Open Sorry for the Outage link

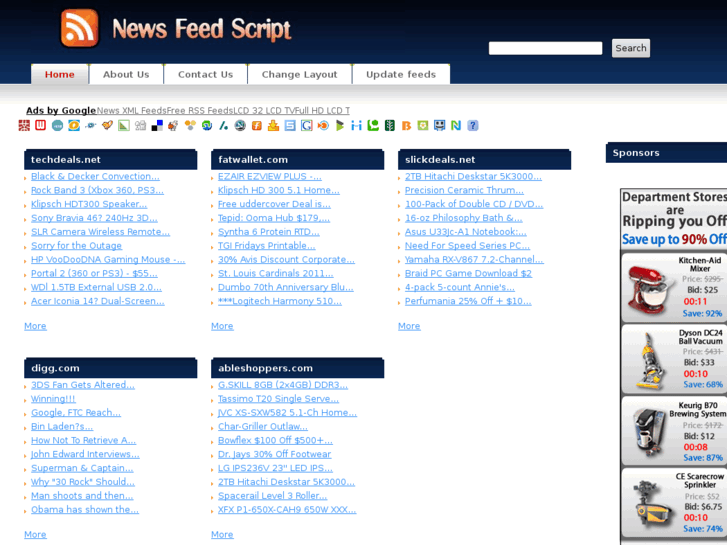(x=77, y=246)
